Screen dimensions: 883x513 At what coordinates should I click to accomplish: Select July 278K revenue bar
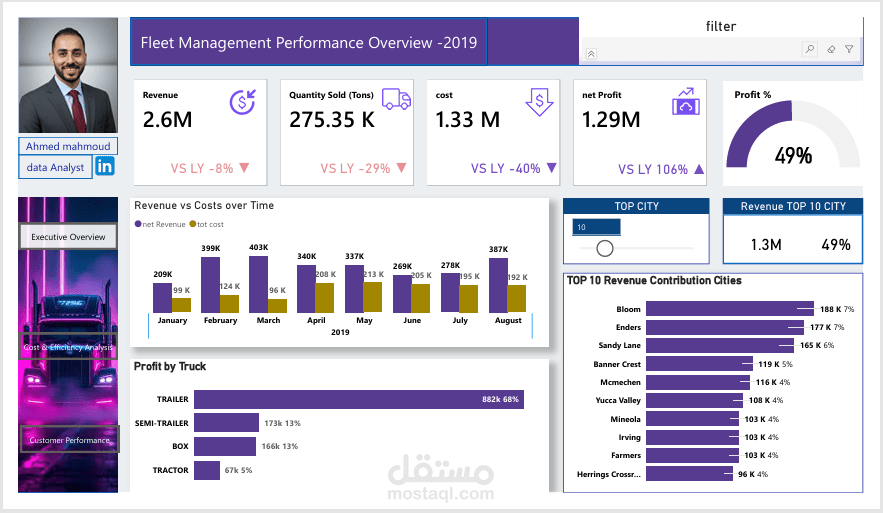click(450, 293)
